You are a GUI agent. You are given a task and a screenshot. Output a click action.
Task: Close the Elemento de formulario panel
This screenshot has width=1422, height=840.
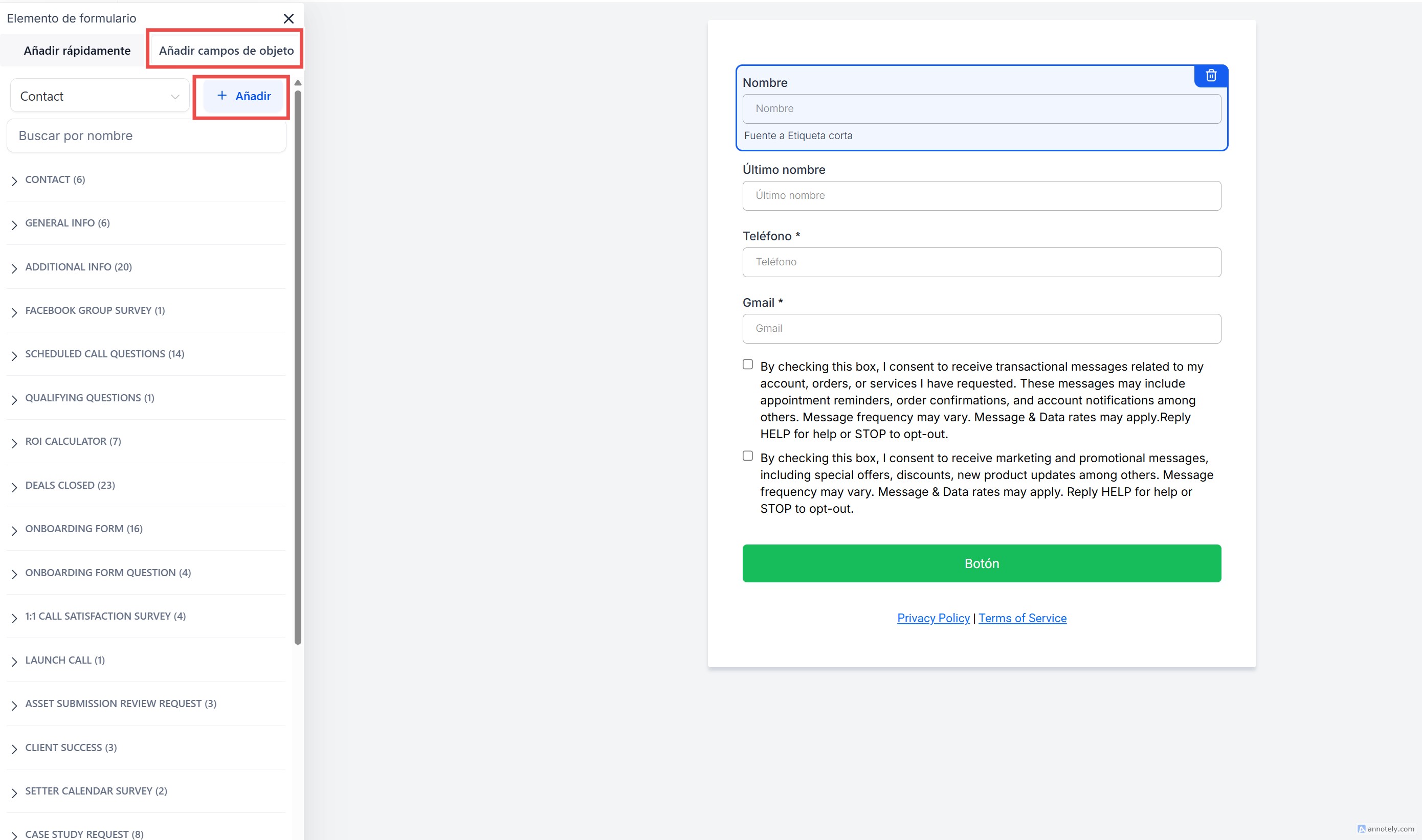(x=288, y=19)
